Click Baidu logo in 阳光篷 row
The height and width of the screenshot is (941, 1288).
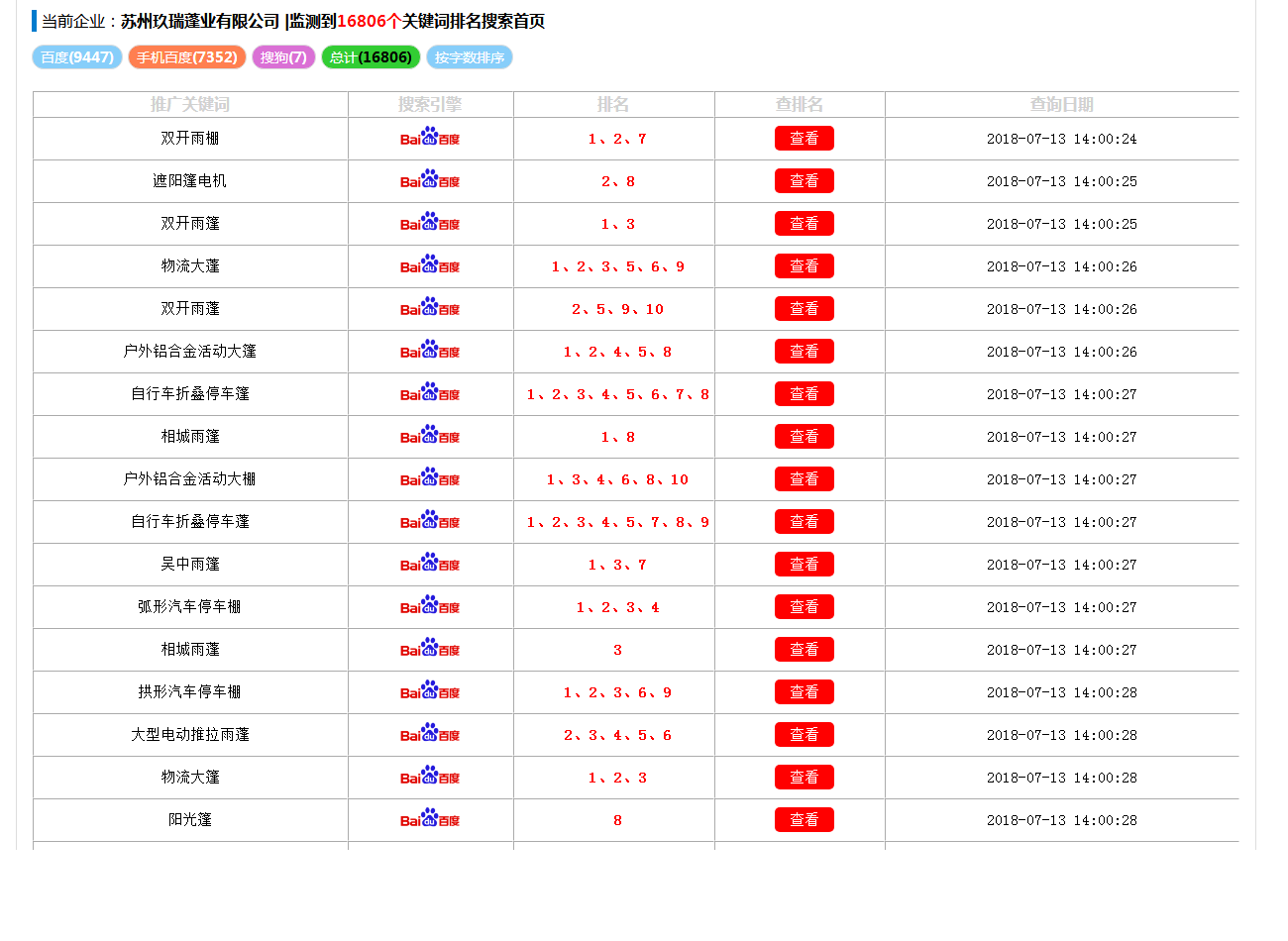[x=430, y=819]
